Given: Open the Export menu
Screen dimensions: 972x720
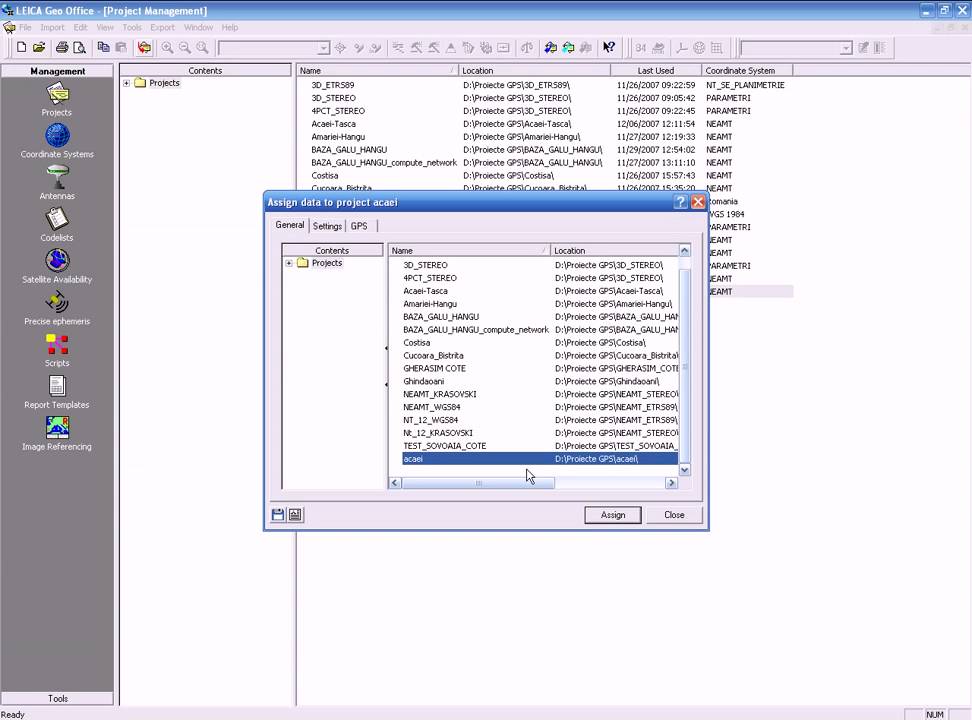Looking at the screenshot, I should (162, 27).
